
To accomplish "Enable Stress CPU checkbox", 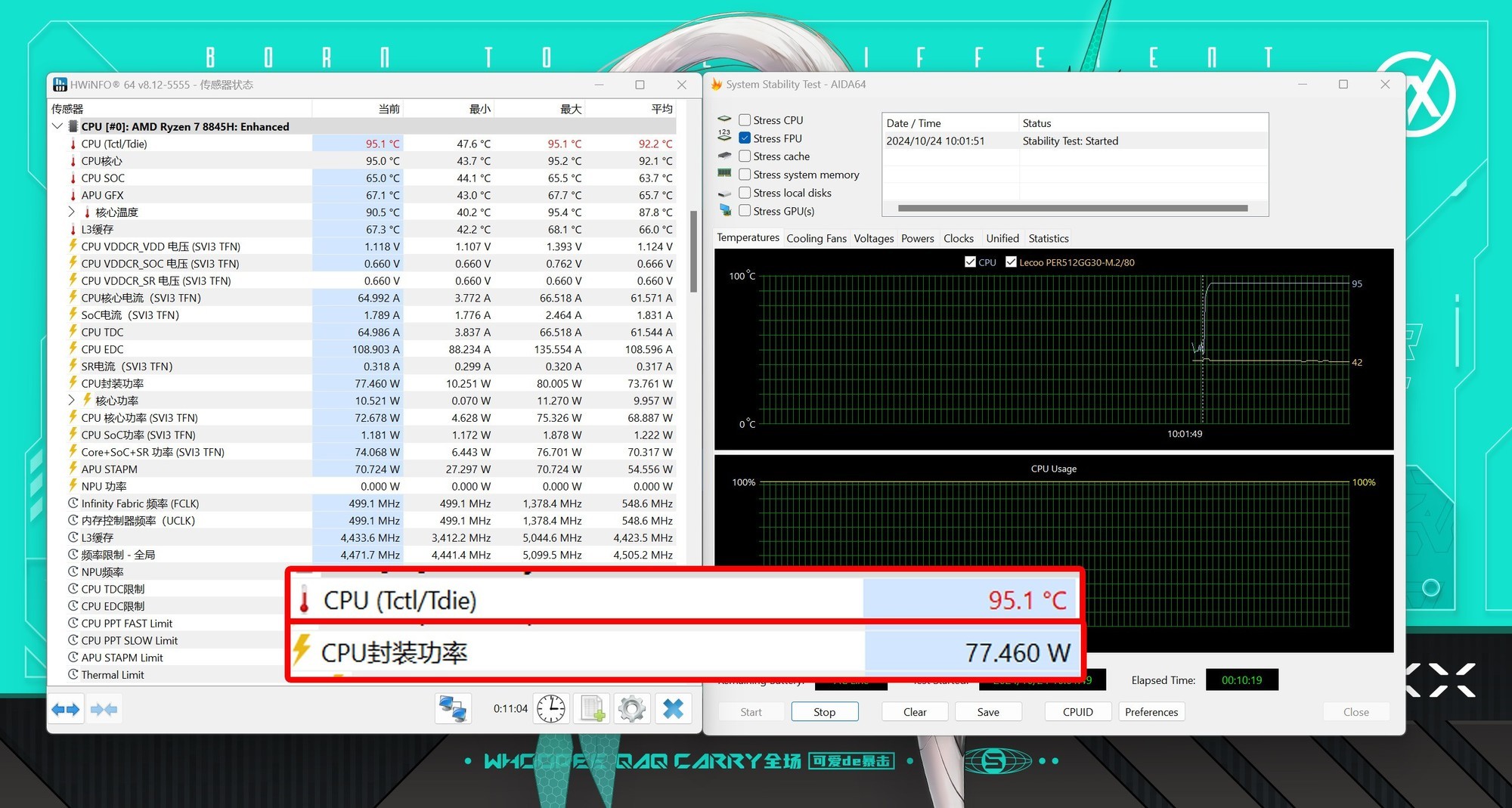I will click(x=745, y=119).
